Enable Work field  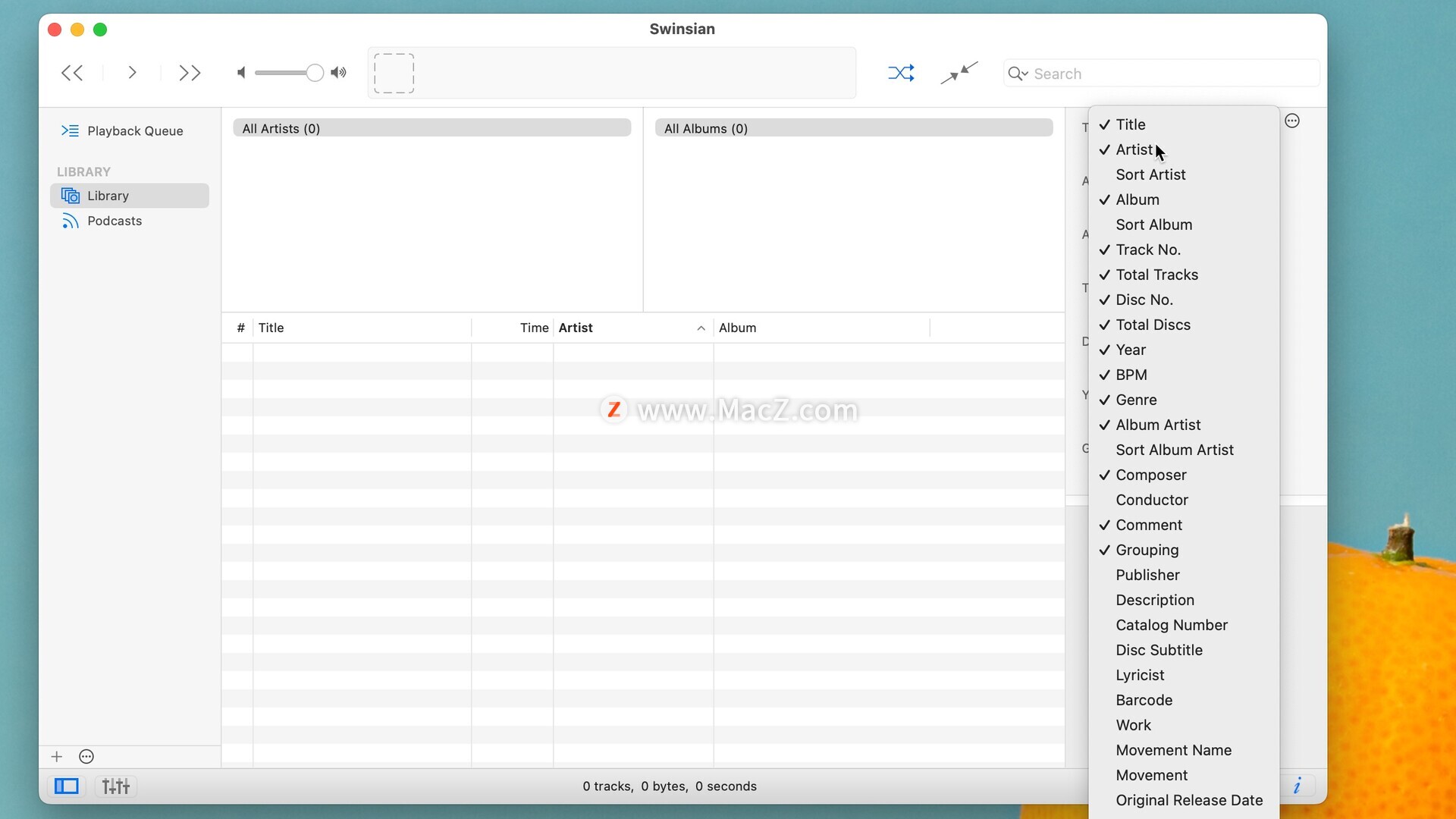pyautogui.click(x=1184, y=725)
